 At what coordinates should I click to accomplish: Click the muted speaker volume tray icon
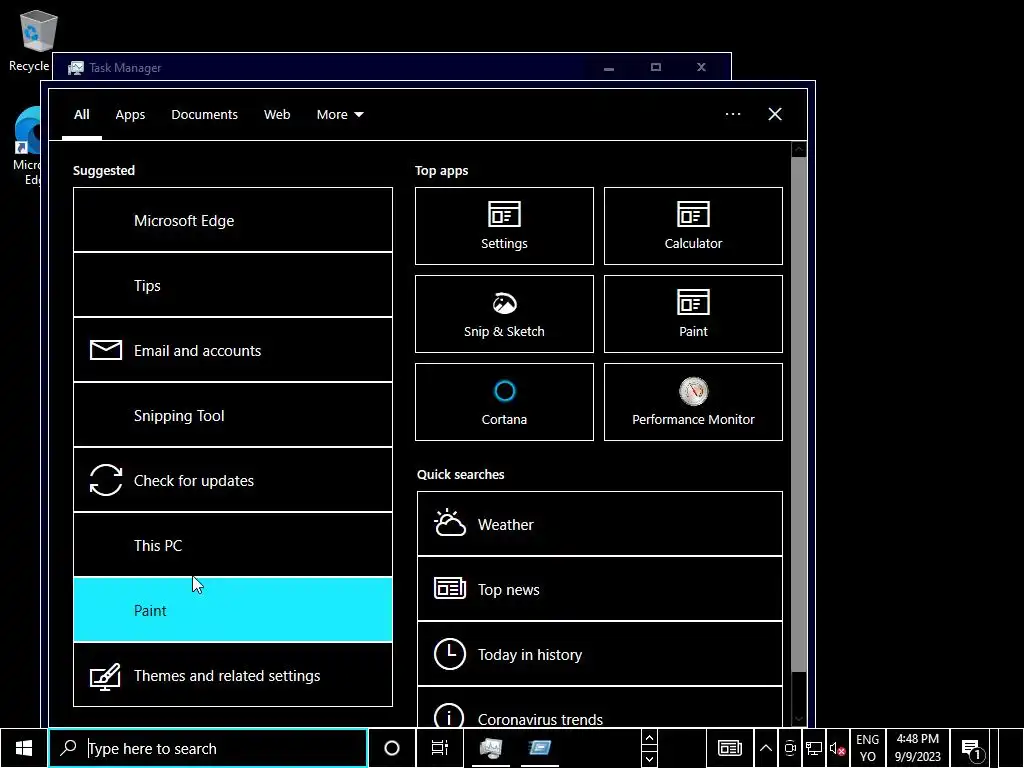click(x=837, y=749)
